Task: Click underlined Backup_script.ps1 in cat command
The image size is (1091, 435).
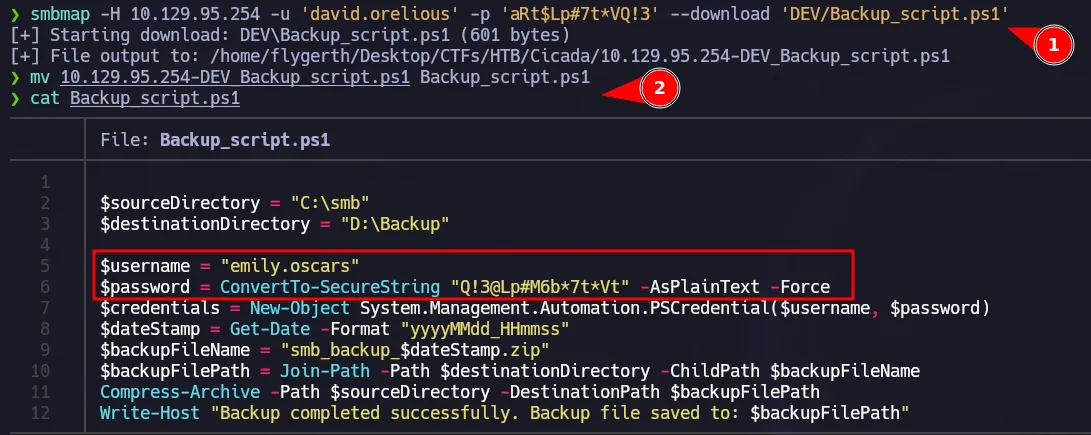Action: [155, 98]
